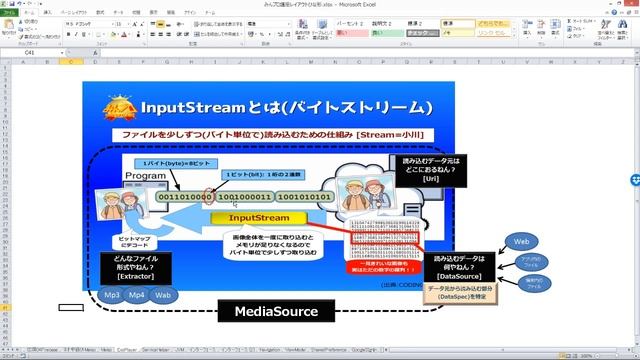Click the fill color bucket icon

point(114,35)
